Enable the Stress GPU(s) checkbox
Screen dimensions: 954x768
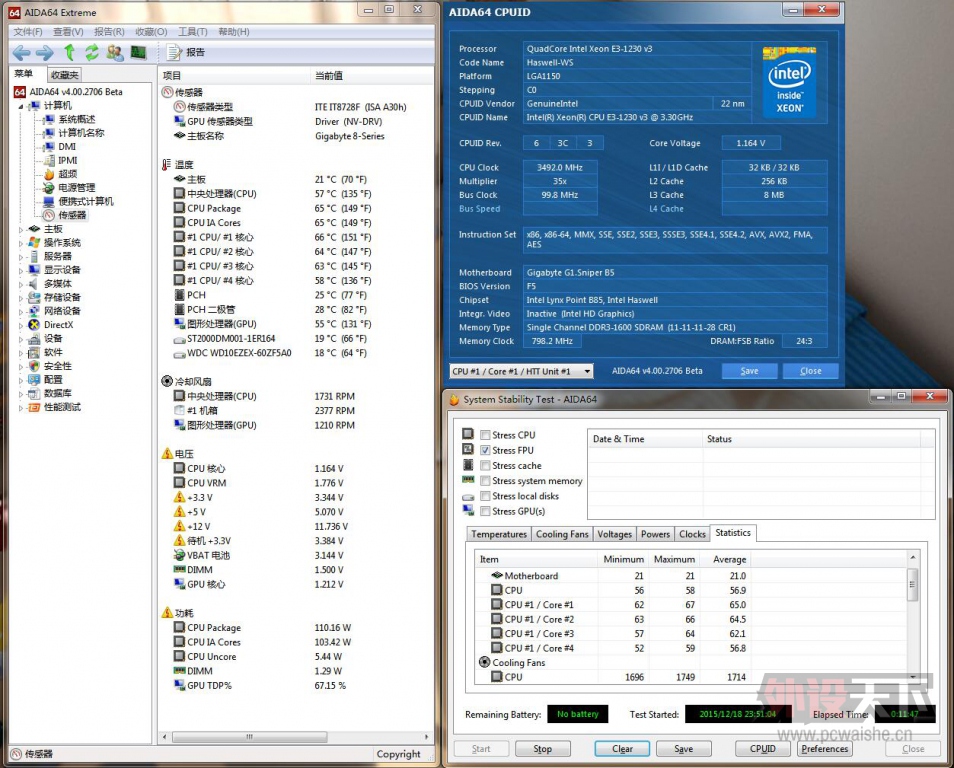[485, 511]
